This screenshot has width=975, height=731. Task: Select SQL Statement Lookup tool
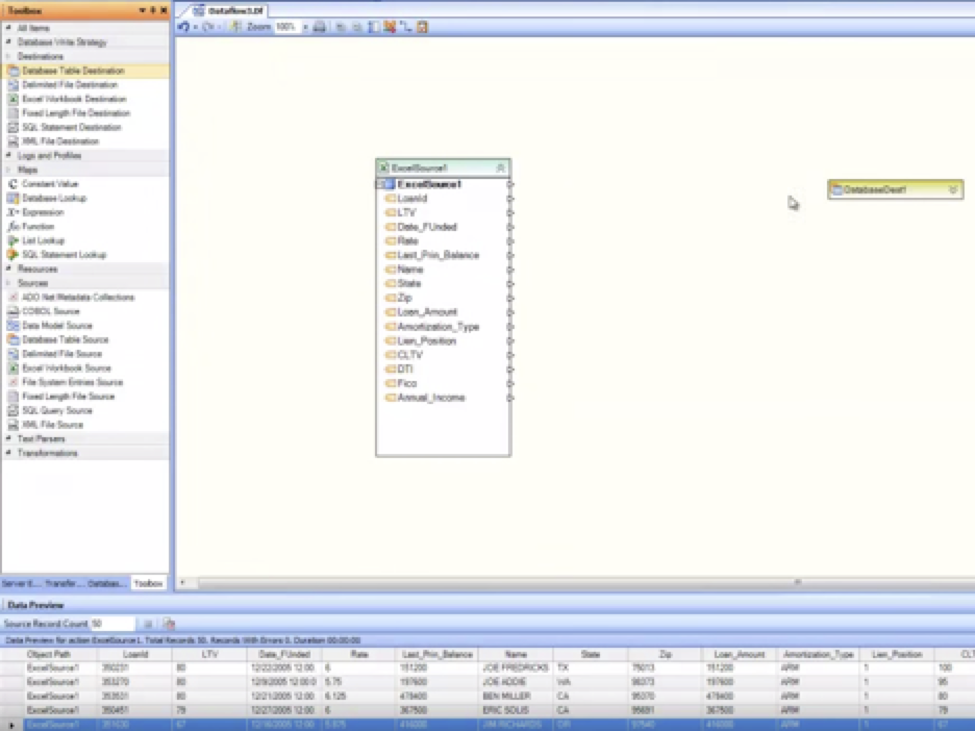tap(63, 255)
